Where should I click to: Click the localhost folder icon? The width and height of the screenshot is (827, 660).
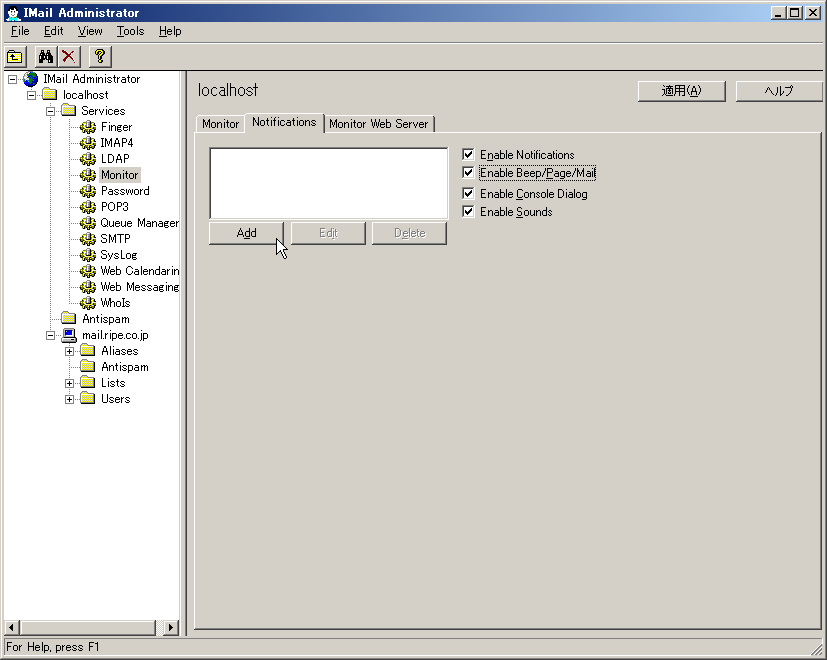point(50,95)
